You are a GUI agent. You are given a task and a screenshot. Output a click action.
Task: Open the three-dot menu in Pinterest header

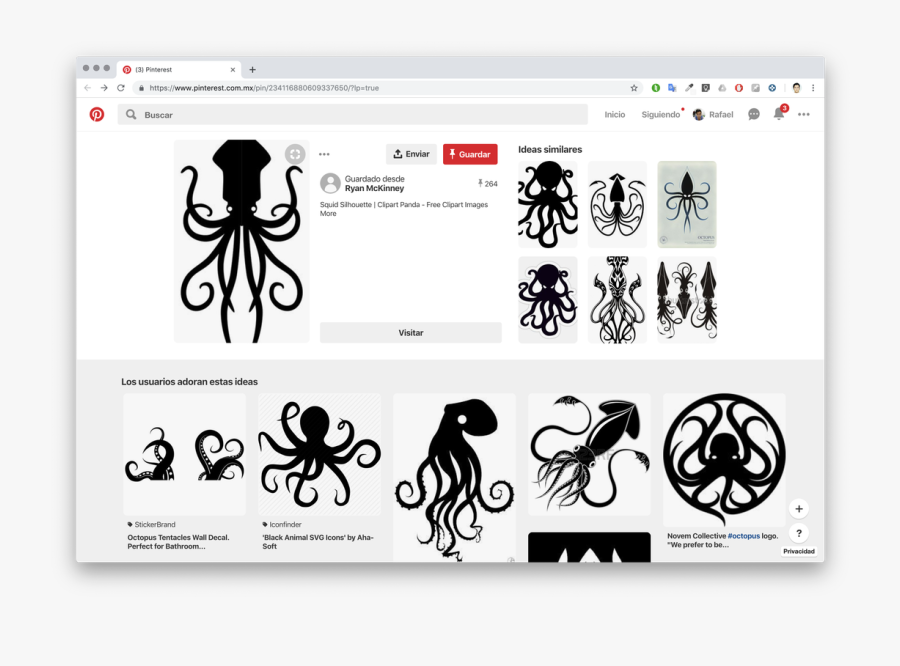coord(804,114)
